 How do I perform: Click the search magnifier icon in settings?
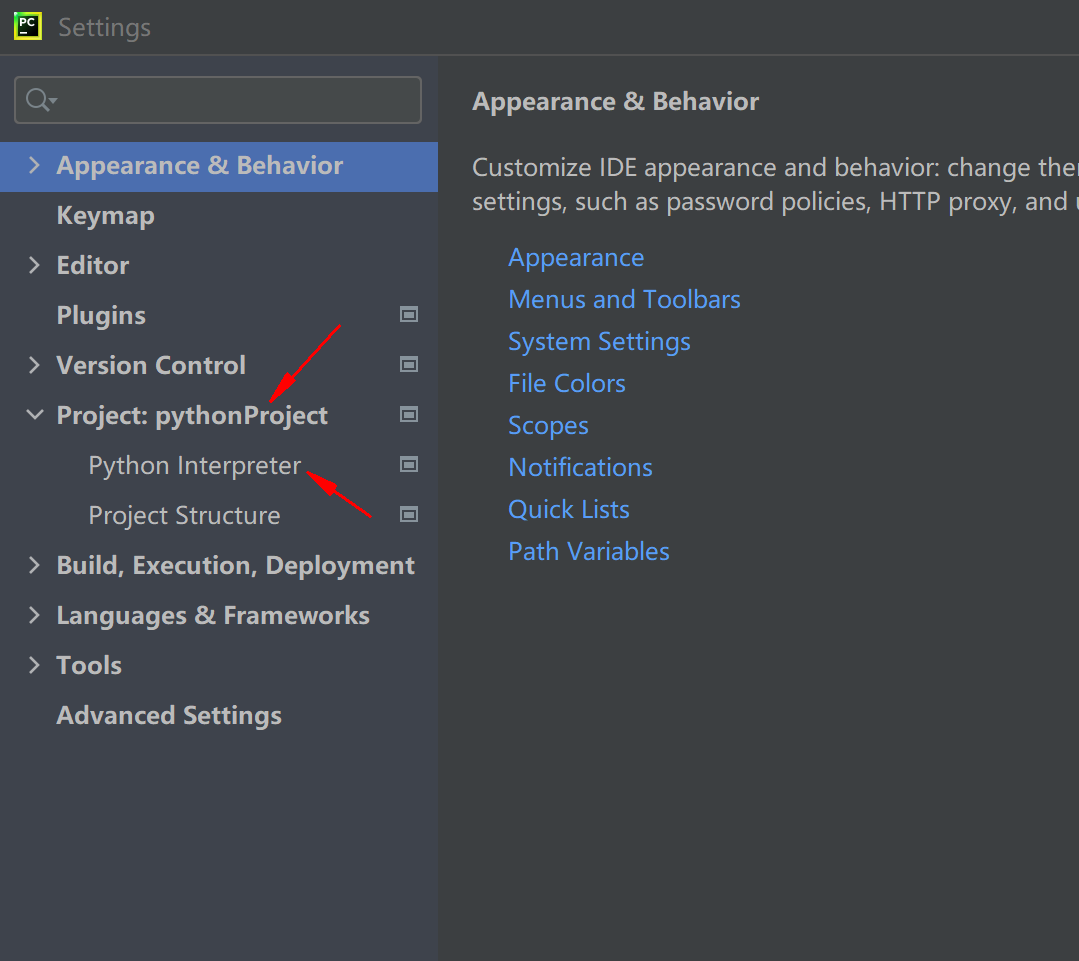(39, 100)
